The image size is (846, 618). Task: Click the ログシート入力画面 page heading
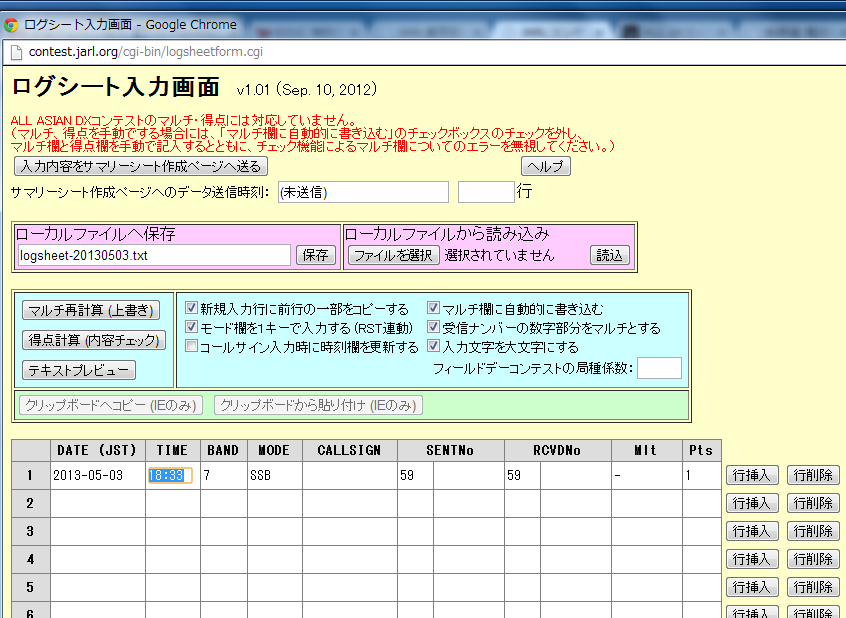point(115,87)
